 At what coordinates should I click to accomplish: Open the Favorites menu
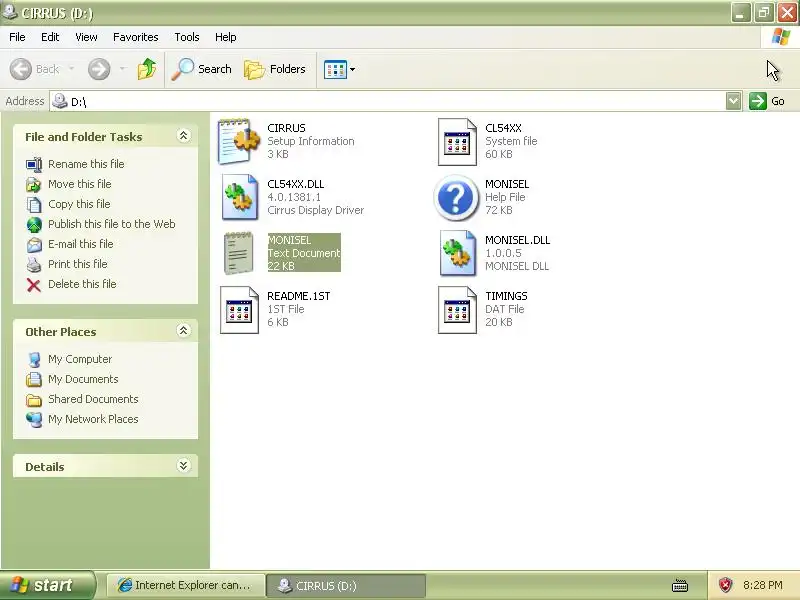[136, 37]
